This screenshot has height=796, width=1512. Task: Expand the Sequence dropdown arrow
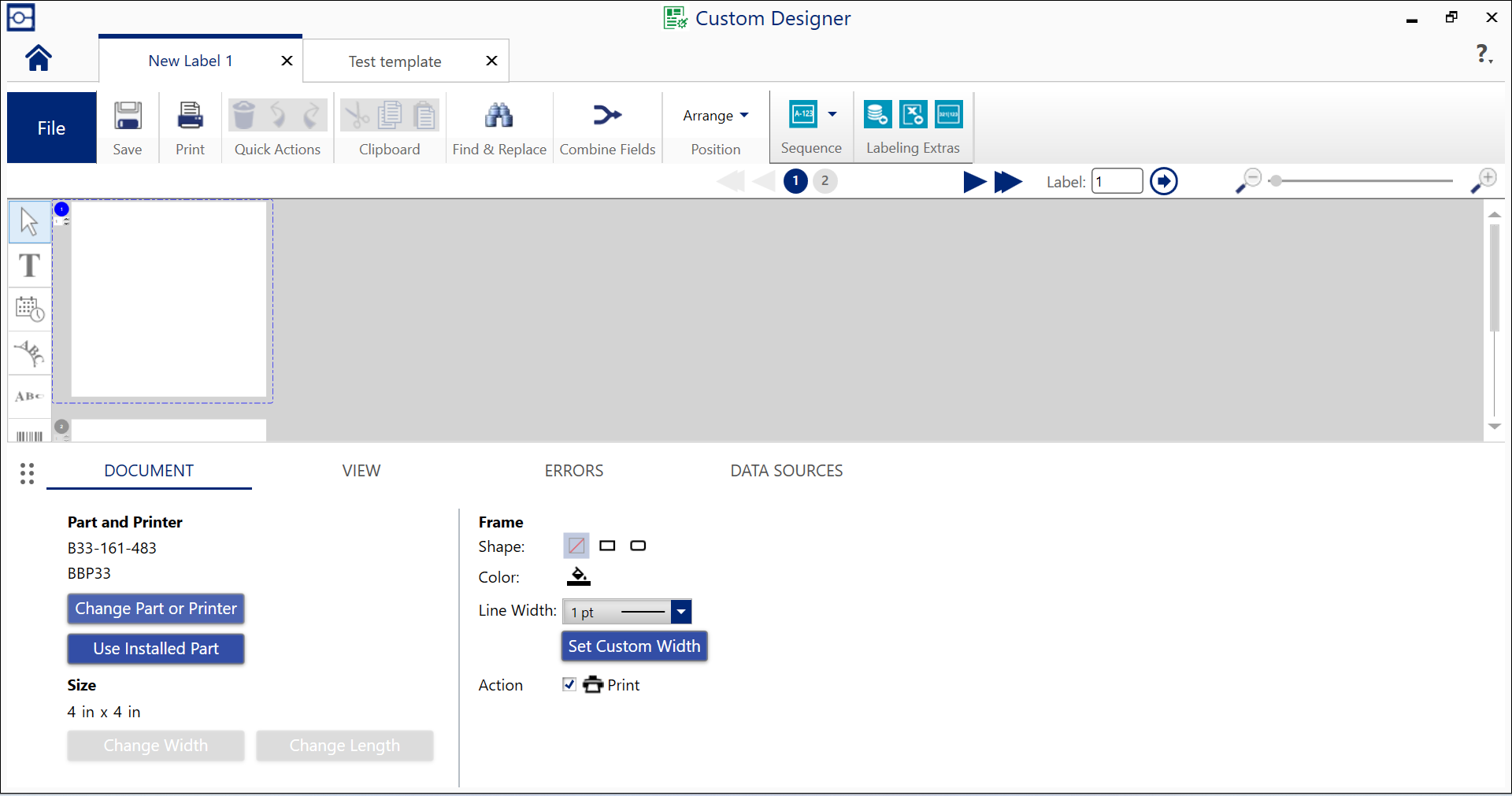tap(832, 114)
